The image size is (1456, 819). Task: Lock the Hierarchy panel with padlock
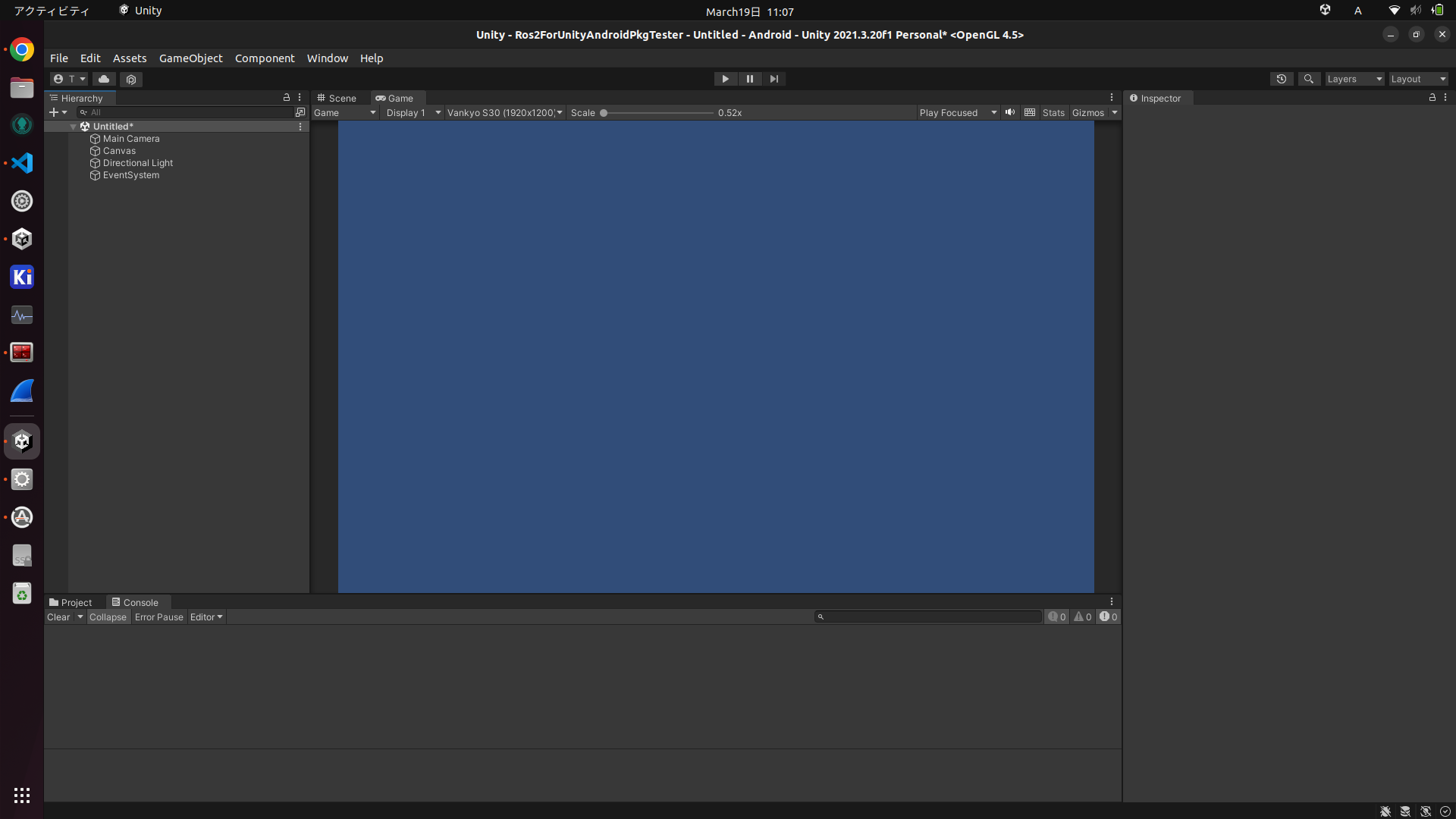(287, 98)
